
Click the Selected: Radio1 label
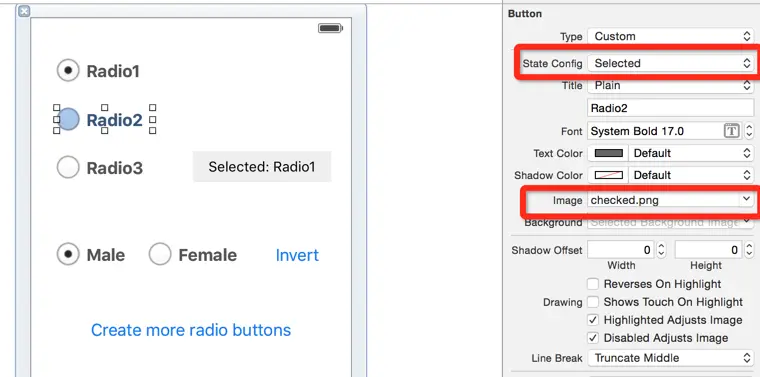click(x=262, y=167)
